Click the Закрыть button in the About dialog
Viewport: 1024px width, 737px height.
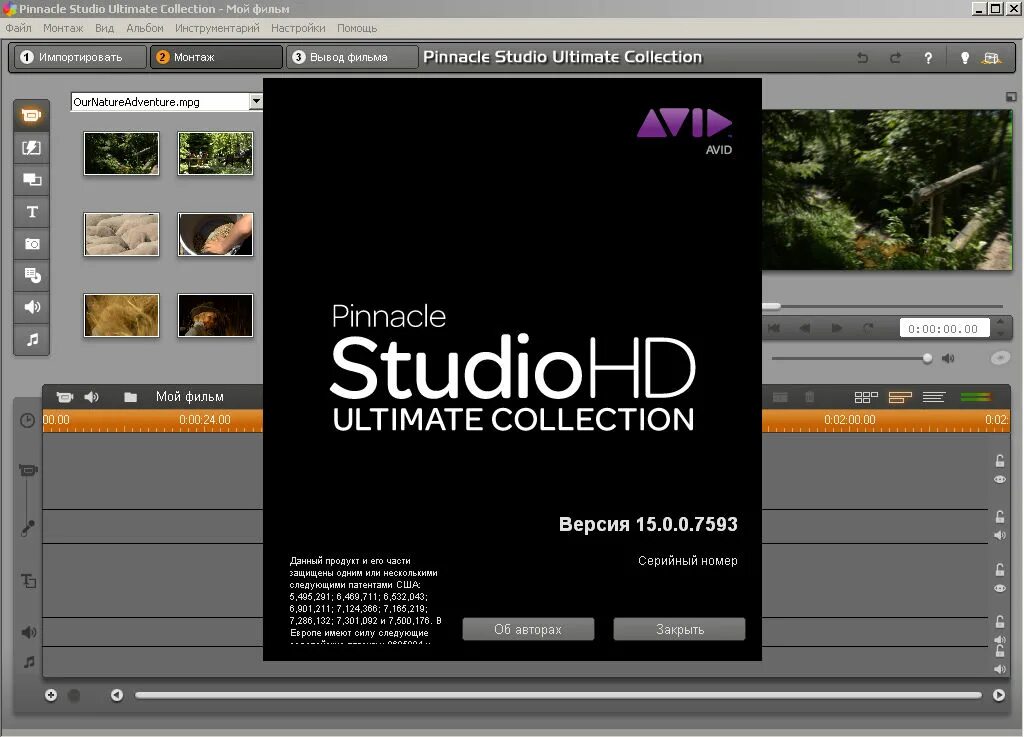679,629
